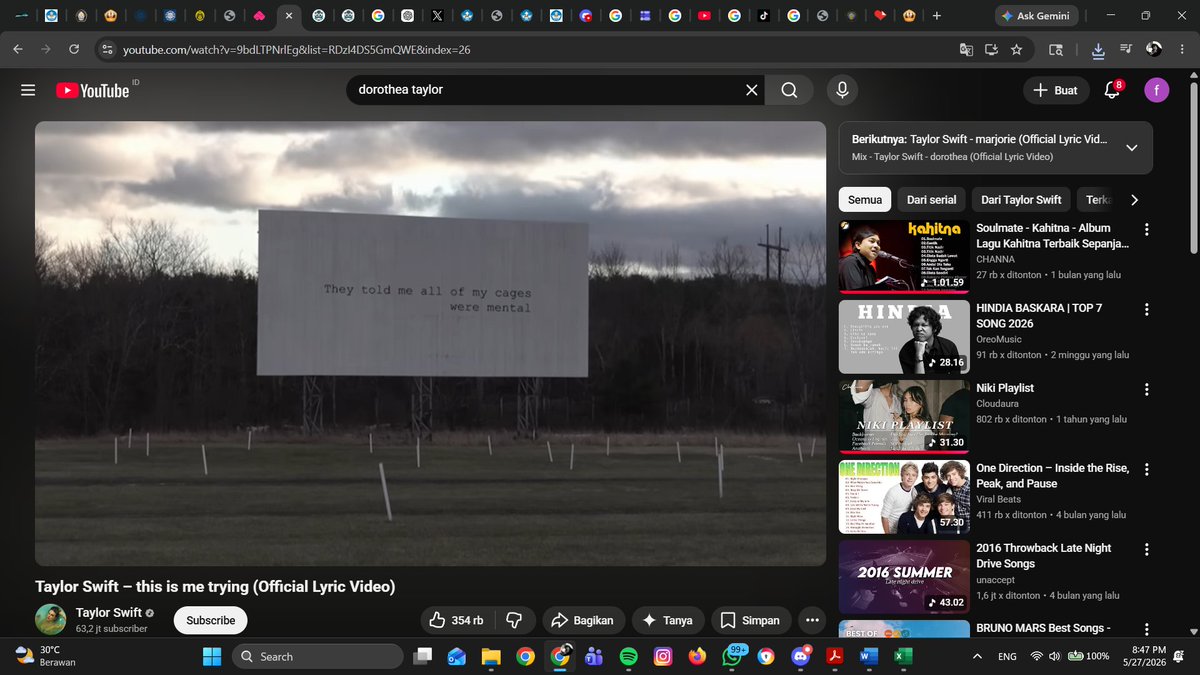The width and height of the screenshot is (1200, 675).
Task: Open options for Soulmate Kahitna video
Action: click(x=1147, y=229)
